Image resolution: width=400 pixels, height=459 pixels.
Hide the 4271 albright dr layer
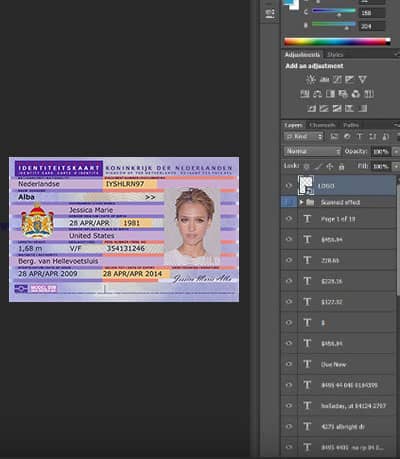click(289, 426)
